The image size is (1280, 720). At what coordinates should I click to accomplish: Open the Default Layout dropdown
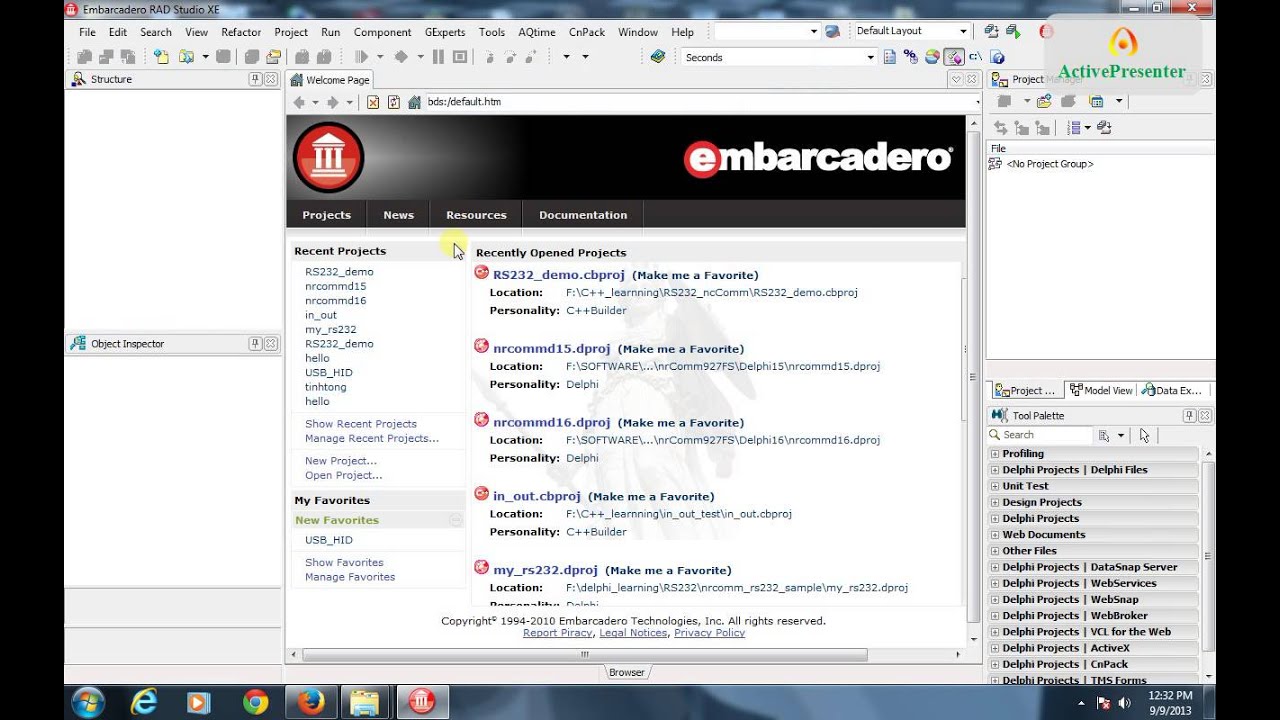coord(963,31)
